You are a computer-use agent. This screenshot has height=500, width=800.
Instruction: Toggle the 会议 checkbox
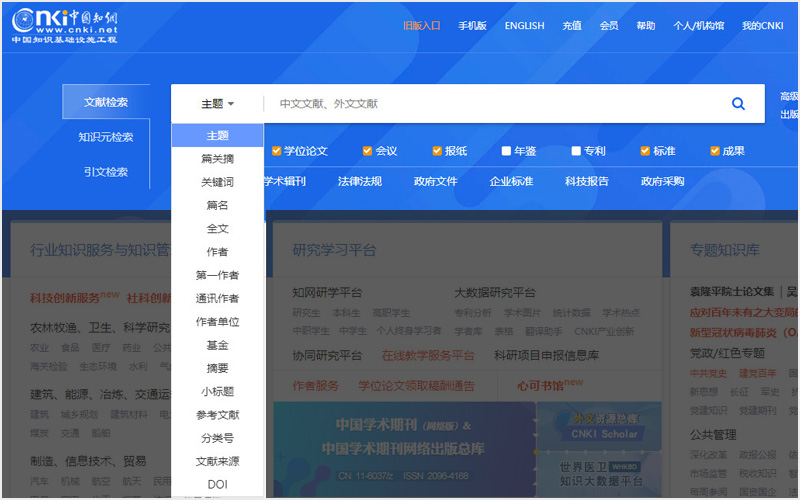[367, 151]
